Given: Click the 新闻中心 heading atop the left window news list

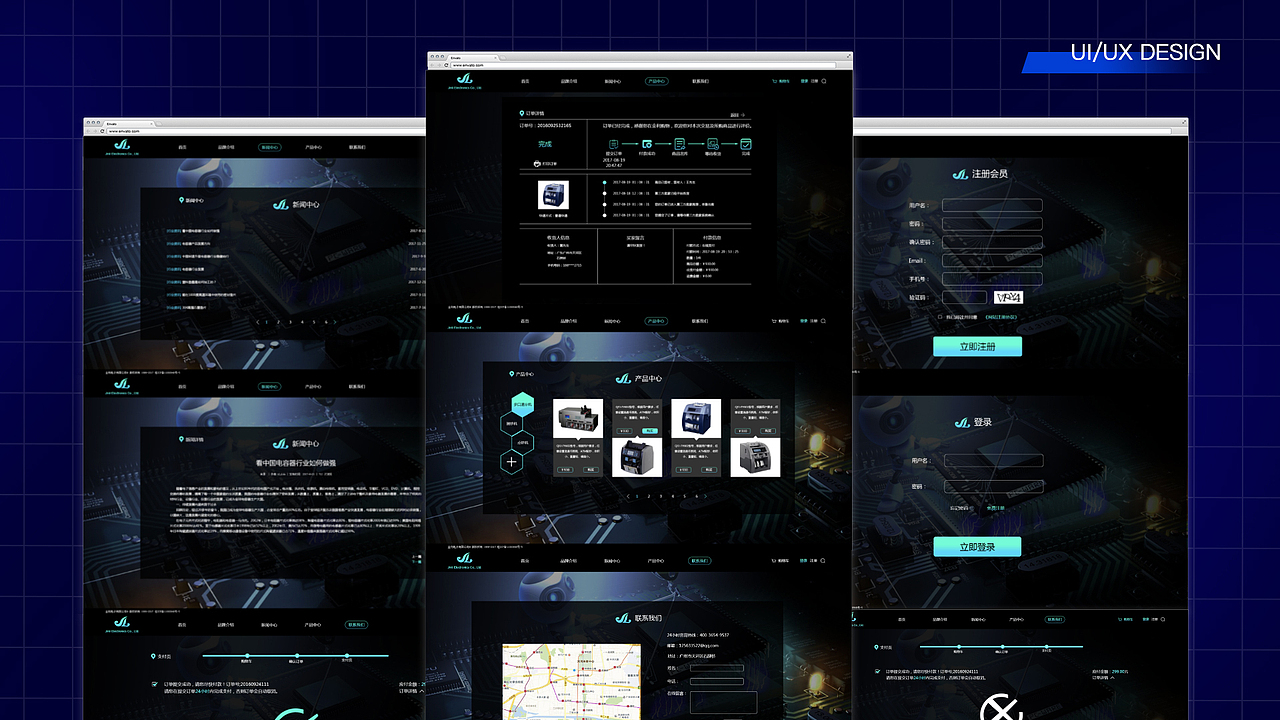Looking at the screenshot, I should point(306,205).
